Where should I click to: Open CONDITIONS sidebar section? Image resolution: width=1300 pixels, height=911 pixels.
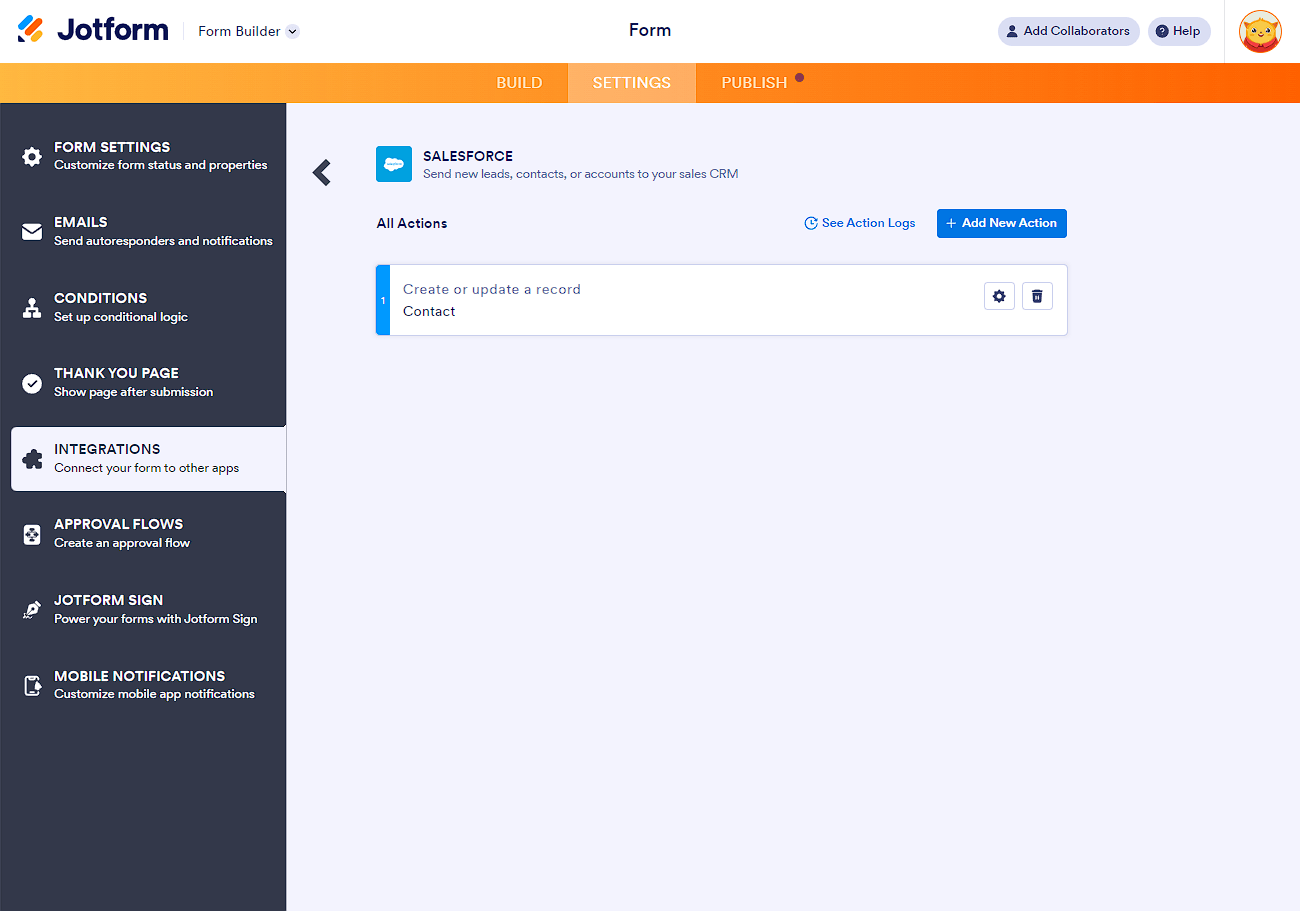143,307
